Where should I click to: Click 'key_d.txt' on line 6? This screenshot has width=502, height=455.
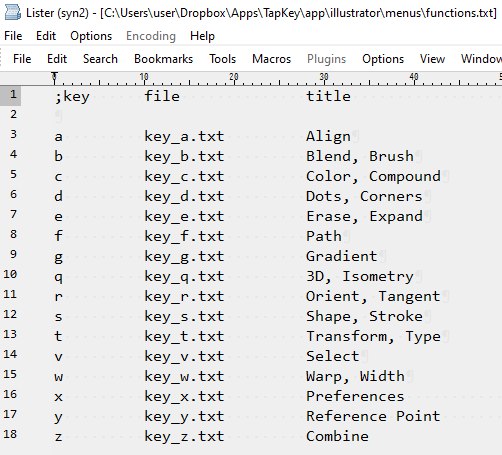[184, 197]
